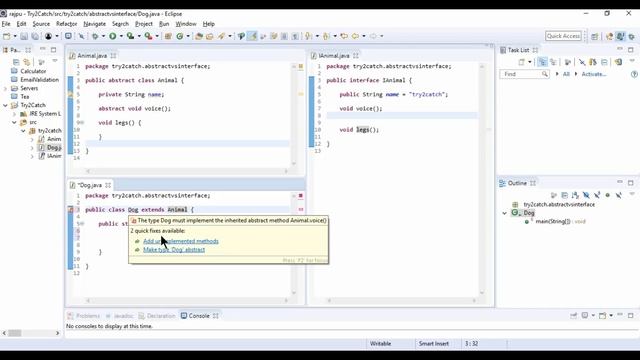The height and width of the screenshot is (360, 640).
Task: Click into the Quick Access field
Action: click(563, 36)
